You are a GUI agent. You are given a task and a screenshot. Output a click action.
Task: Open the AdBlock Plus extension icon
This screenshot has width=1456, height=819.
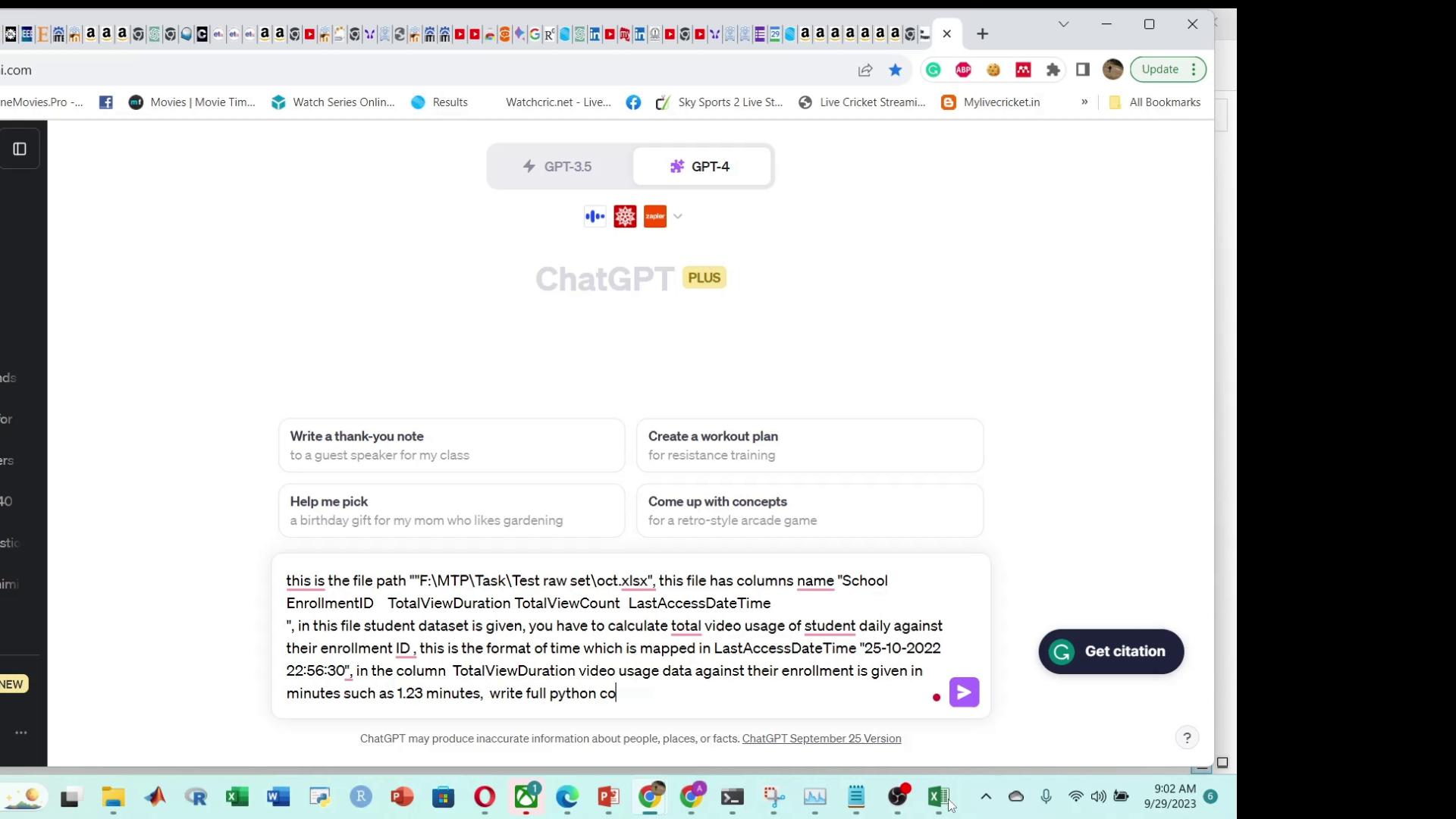coord(963,70)
